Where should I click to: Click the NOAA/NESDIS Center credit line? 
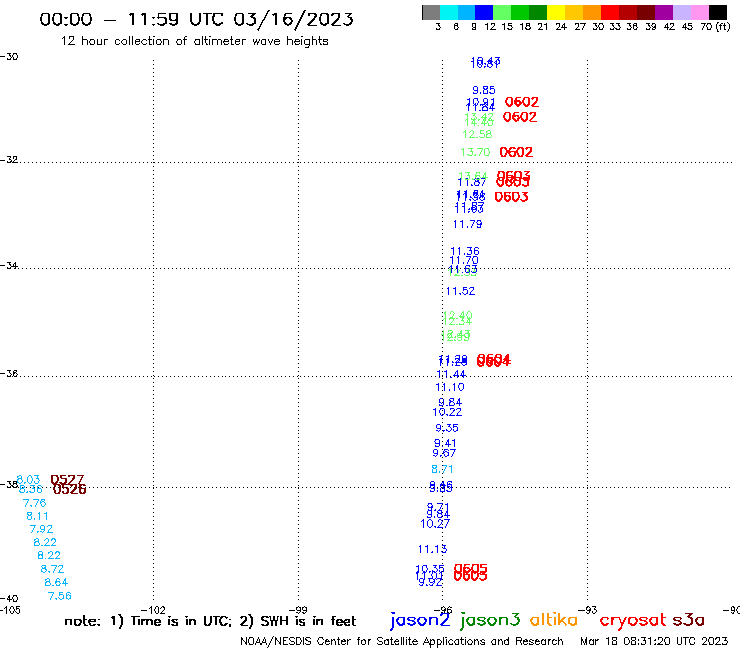click(x=402, y=641)
